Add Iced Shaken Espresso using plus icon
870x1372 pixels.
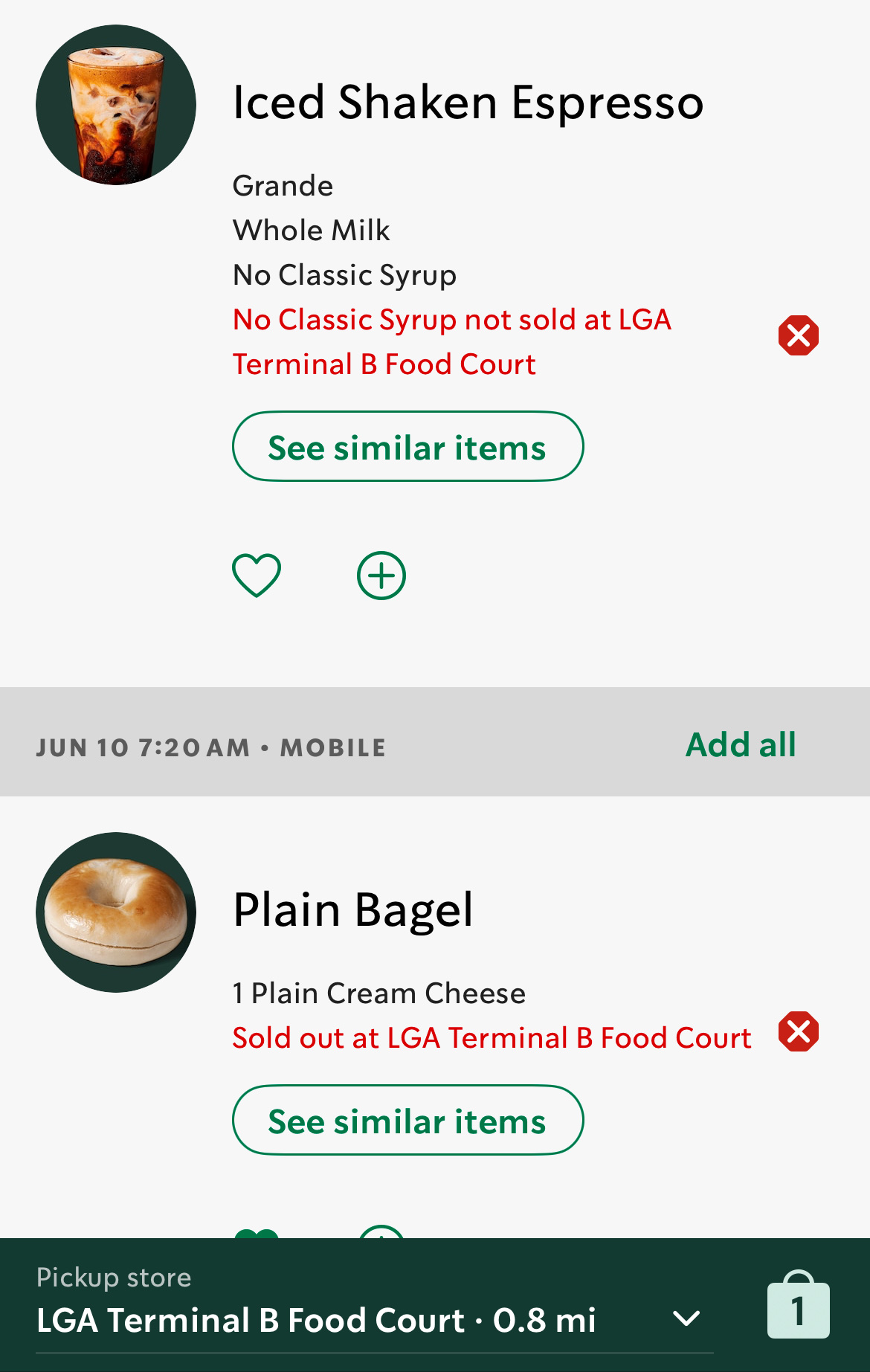[381, 576]
